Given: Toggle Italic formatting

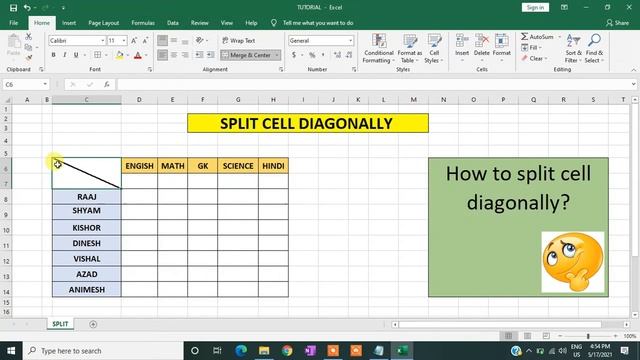Looking at the screenshot, I should click(x=64, y=55).
